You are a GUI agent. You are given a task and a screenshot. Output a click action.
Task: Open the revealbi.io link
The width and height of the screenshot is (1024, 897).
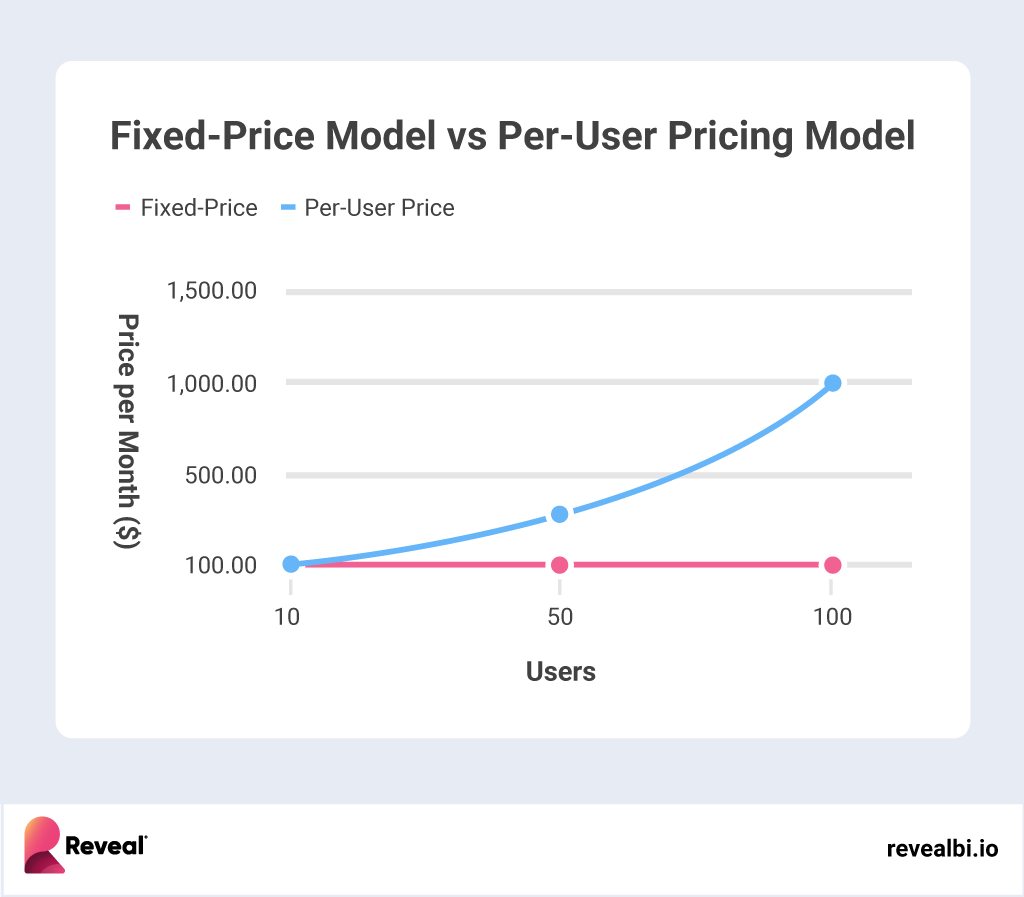coord(942,849)
